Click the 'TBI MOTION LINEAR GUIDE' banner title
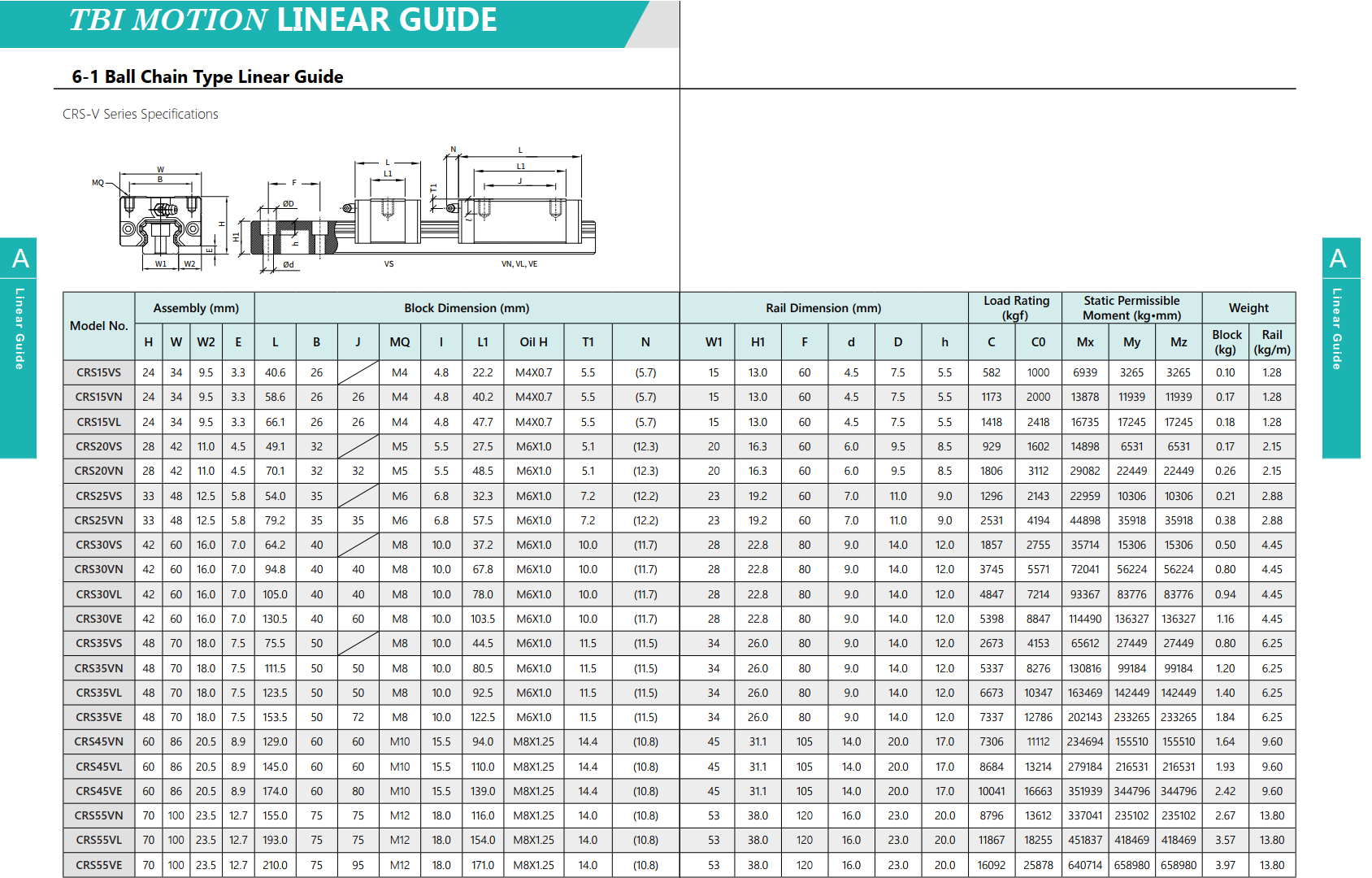 283,20
